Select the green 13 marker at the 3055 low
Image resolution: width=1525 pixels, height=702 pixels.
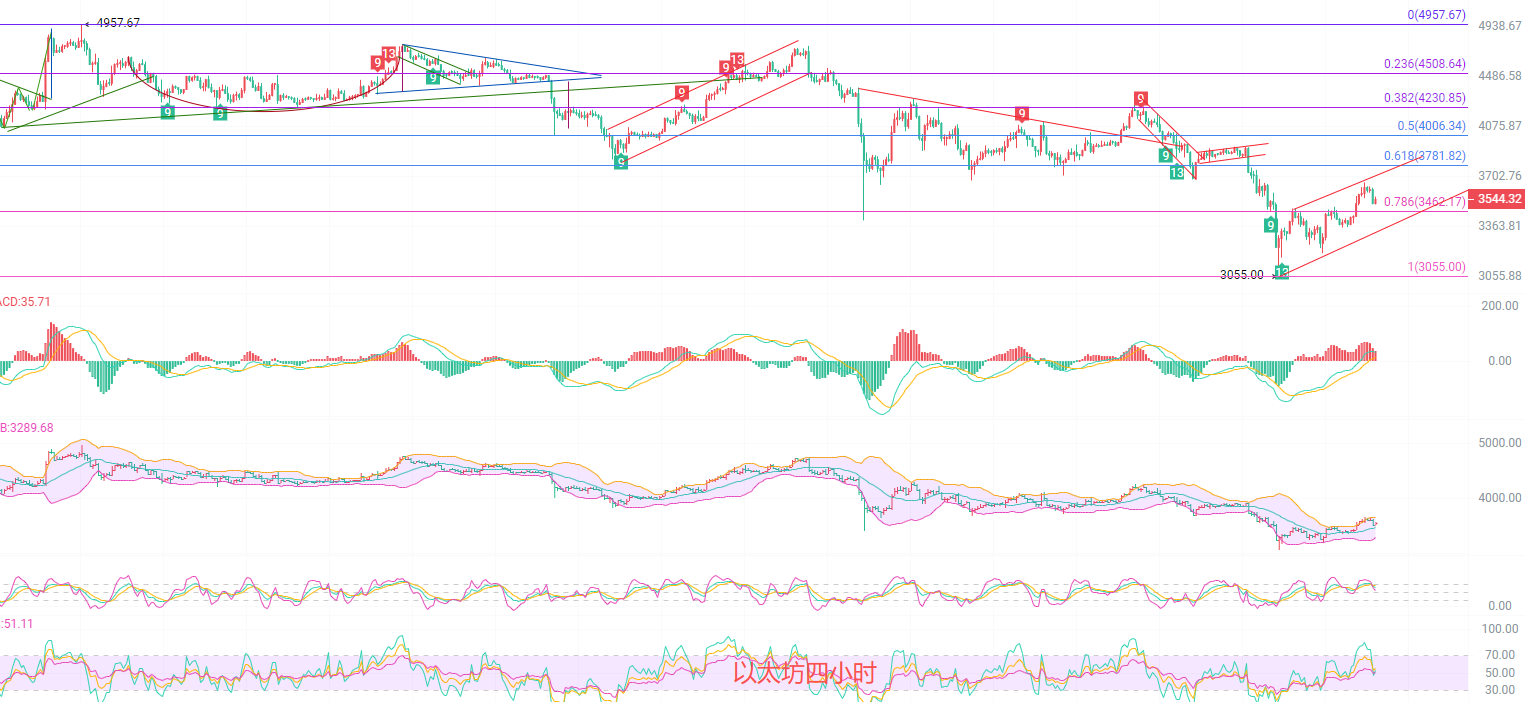pos(1281,271)
